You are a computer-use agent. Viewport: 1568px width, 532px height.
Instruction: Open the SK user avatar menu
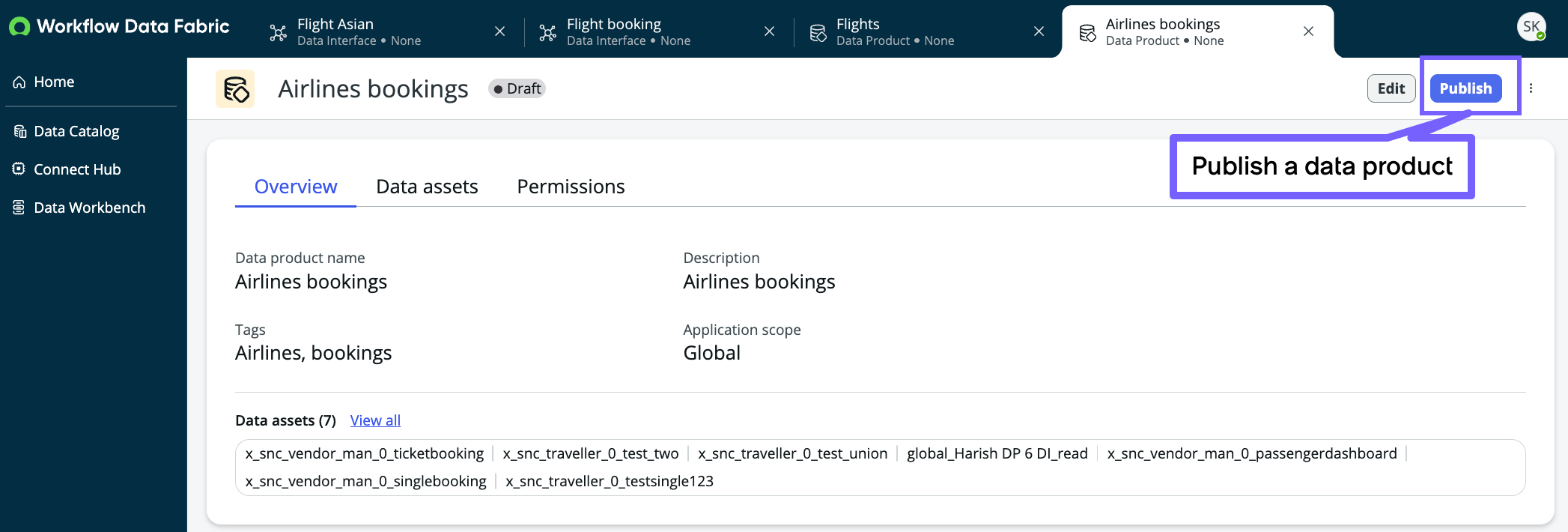tap(1532, 27)
